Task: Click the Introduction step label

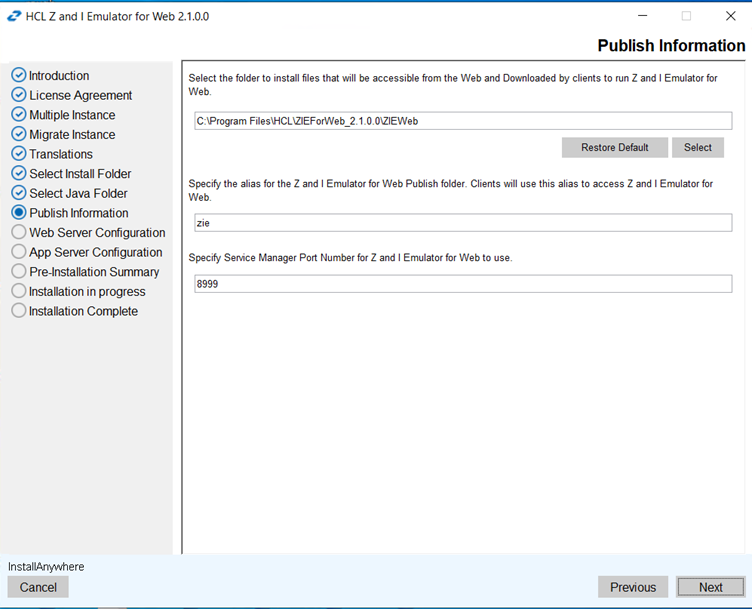Action: pos(59,76)
